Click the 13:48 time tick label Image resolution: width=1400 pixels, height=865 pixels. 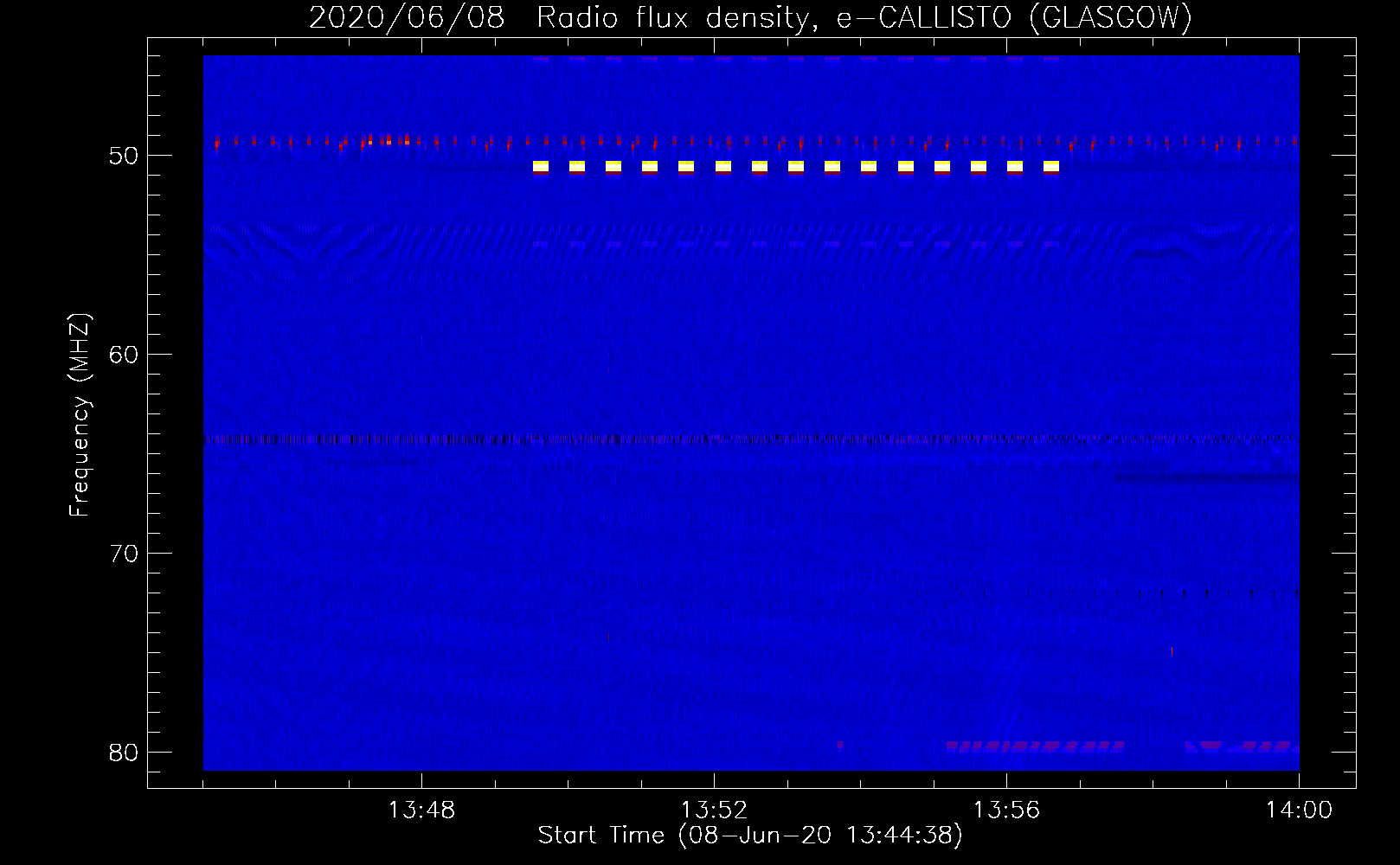pos(421,811)
